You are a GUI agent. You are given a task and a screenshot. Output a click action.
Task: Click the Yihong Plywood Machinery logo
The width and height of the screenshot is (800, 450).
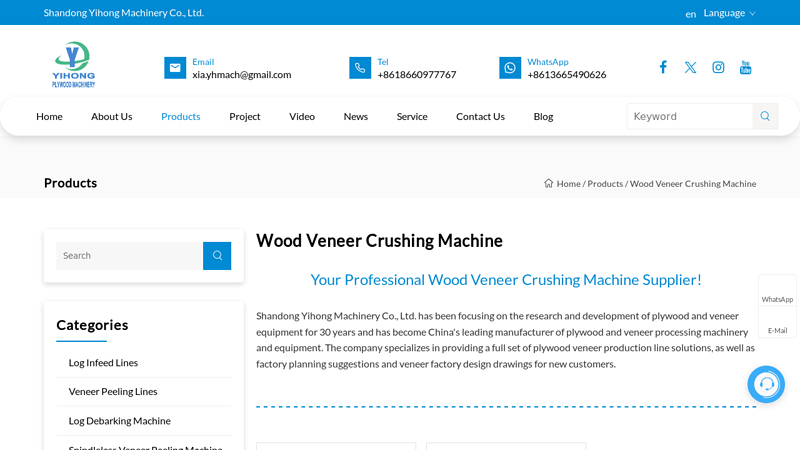pyautogui.click(x=73, y=65)
